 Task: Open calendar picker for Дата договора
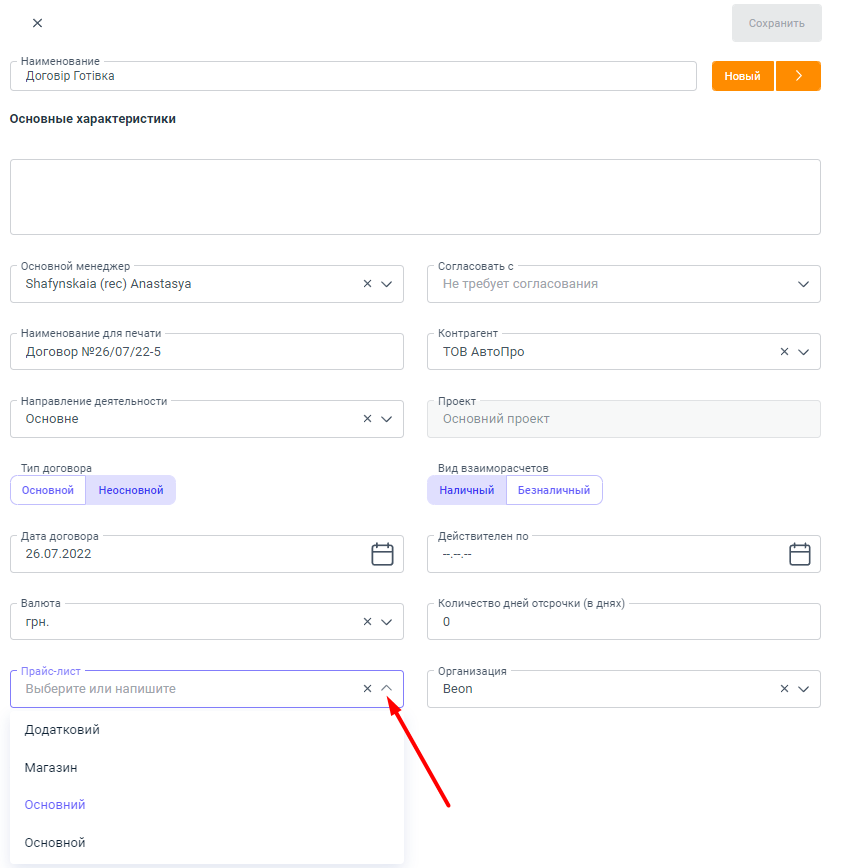pyautogui.click(x=382, y=554)
